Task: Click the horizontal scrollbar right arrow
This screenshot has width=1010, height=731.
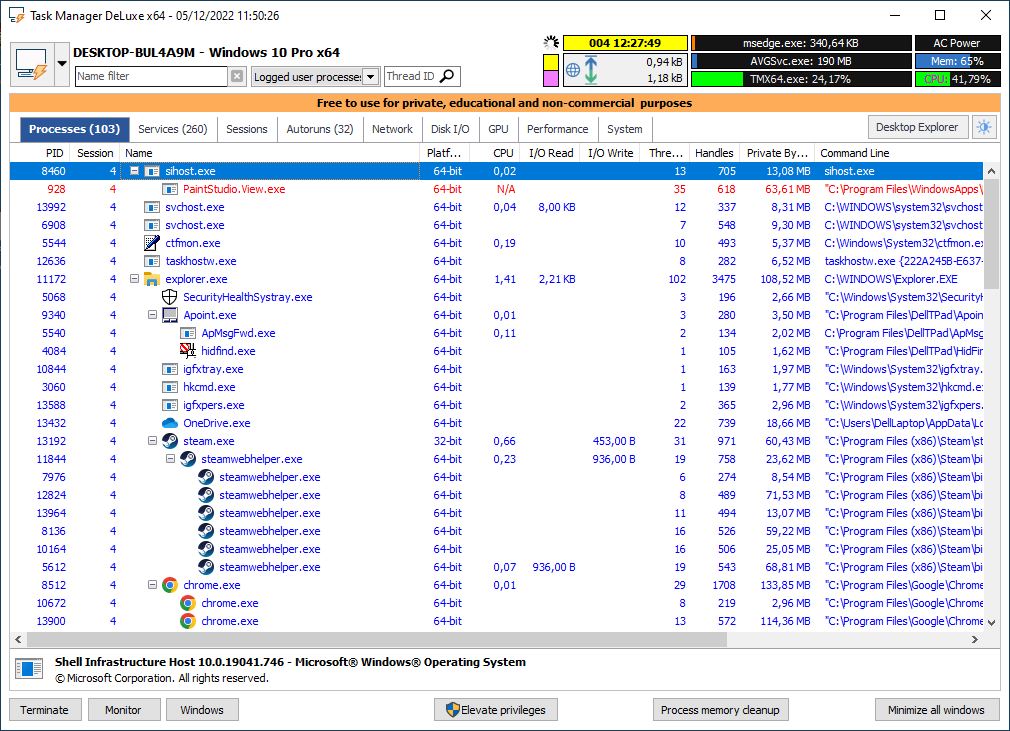Action: coord(975,640)
